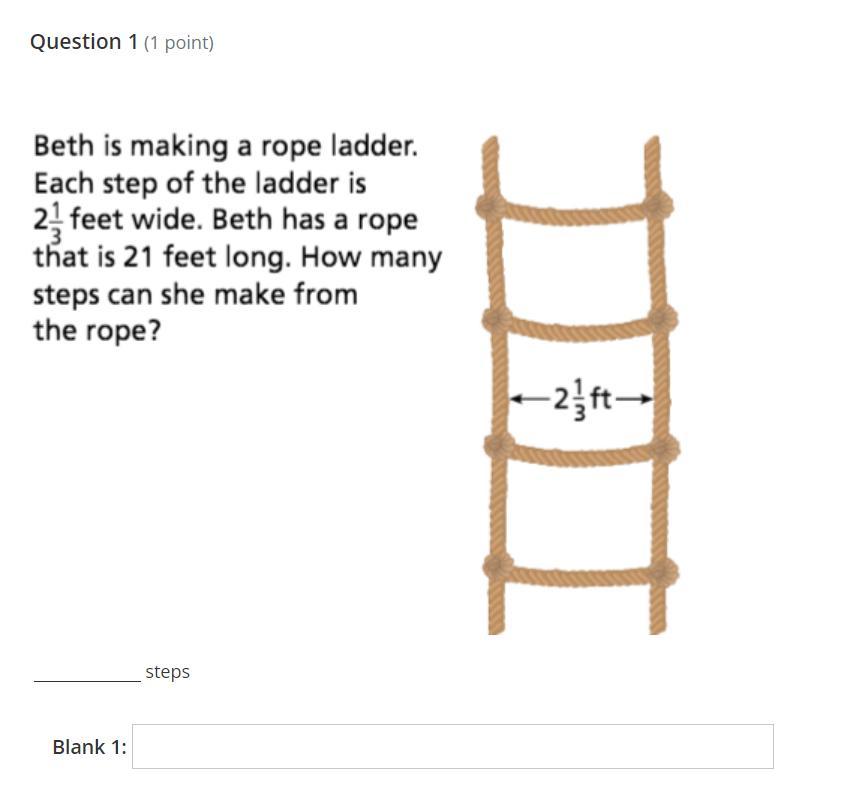This screenshot has height=797, width=855.
Task: Click the Blank 1 answer input field
Action: [453, 746]
